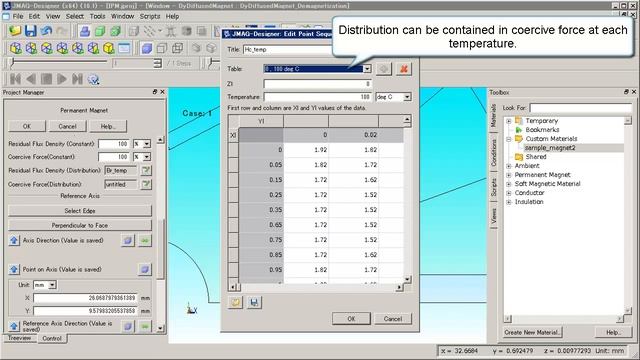Click the blue printer-like toolbar icon
Image resolution: width=640 pixels, height=360 pixels.
click(x=84, y=31)
